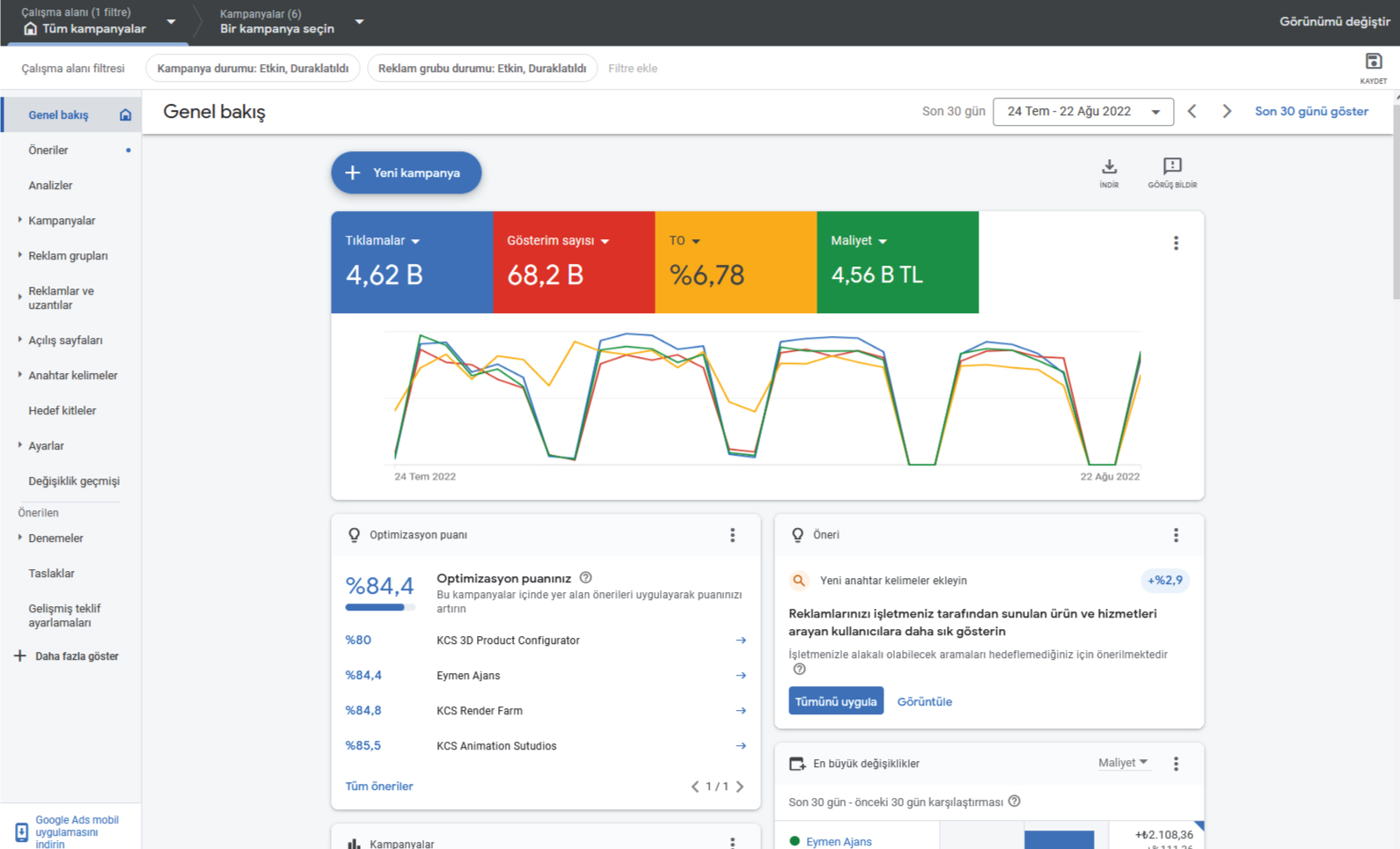1400x849 pixels.
Task: Click help icon beside Optimizasyon puanınız
Action: (586, 578)
